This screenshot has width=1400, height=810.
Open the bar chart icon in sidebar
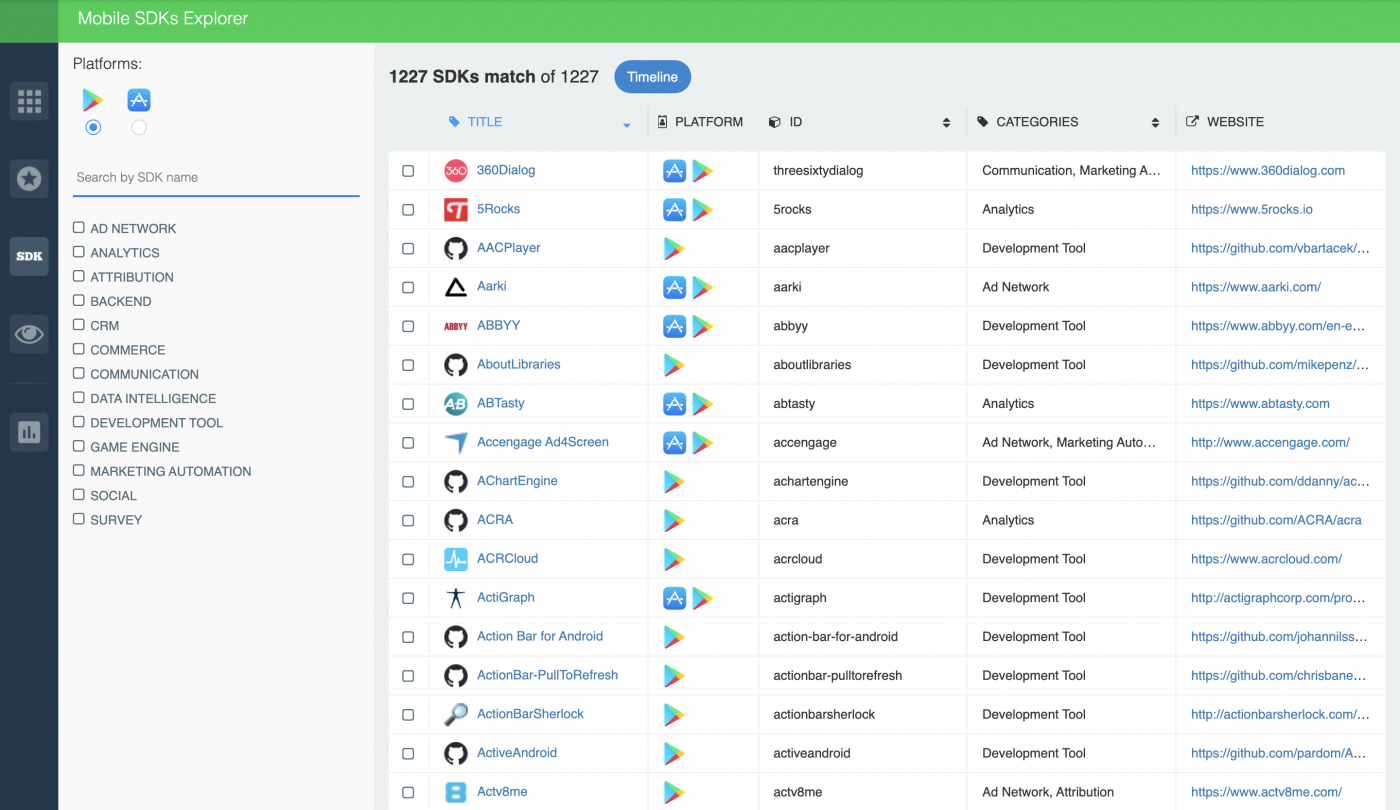pyautogui.click(x=29, y=432)
